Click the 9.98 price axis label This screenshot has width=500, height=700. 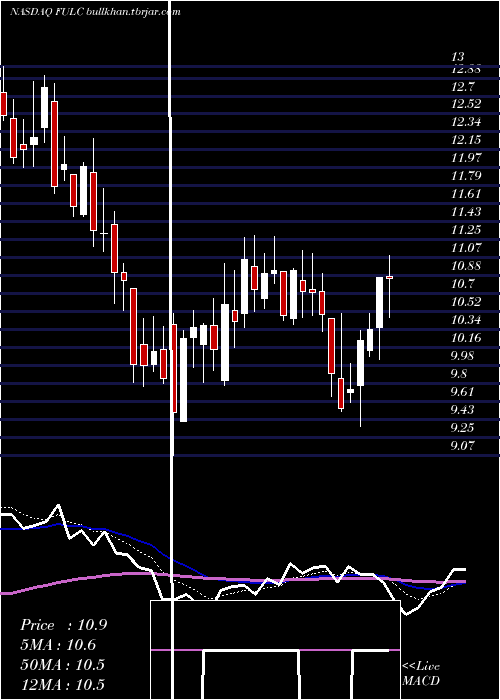(x=462, y=355)
